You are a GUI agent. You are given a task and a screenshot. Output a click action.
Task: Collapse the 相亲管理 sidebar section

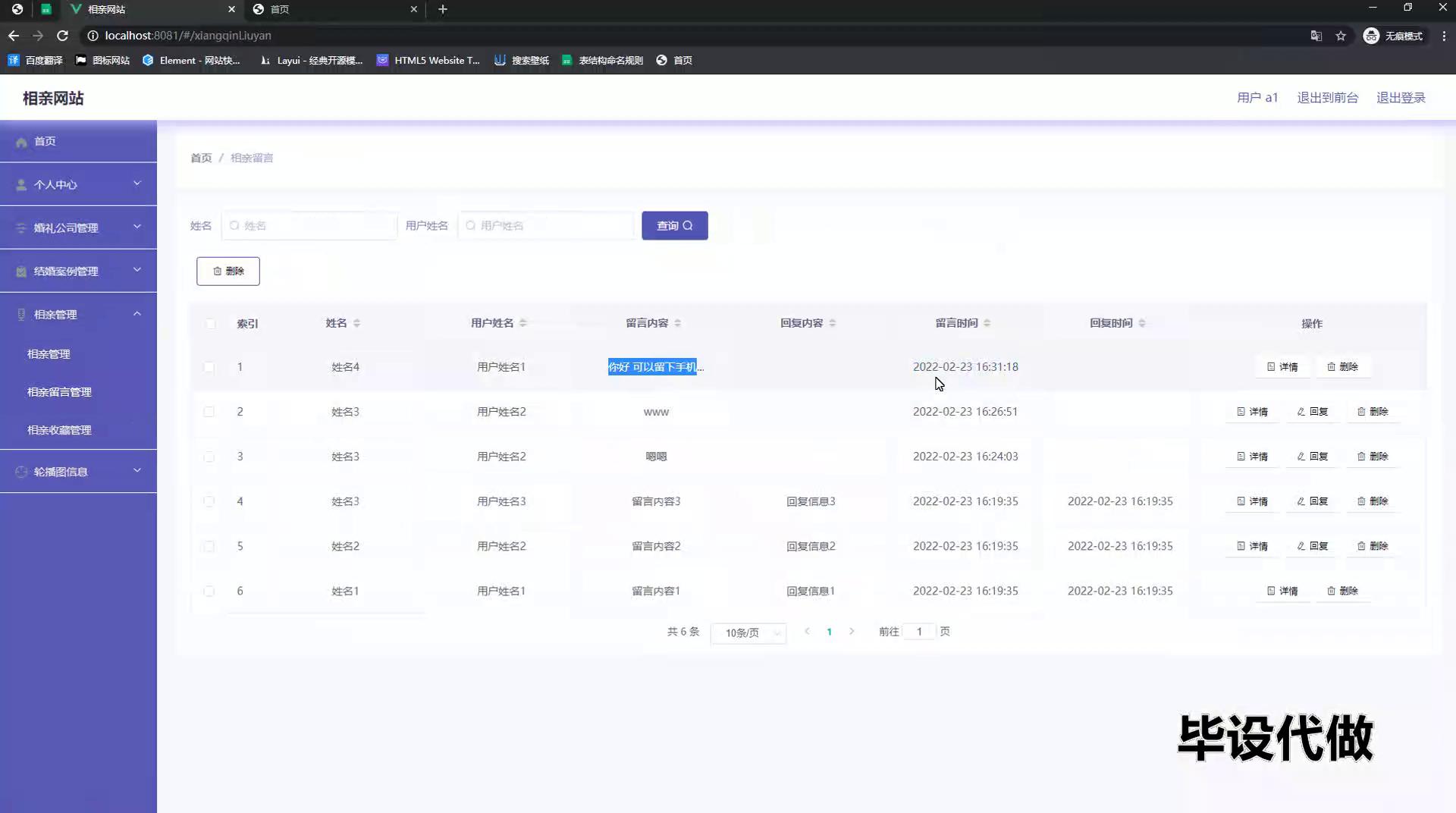78,314
